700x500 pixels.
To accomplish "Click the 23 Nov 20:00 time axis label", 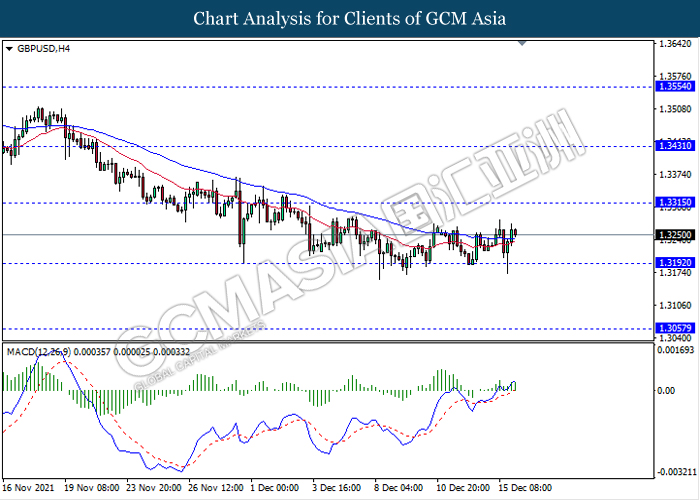I will click(x=154, y=488).
